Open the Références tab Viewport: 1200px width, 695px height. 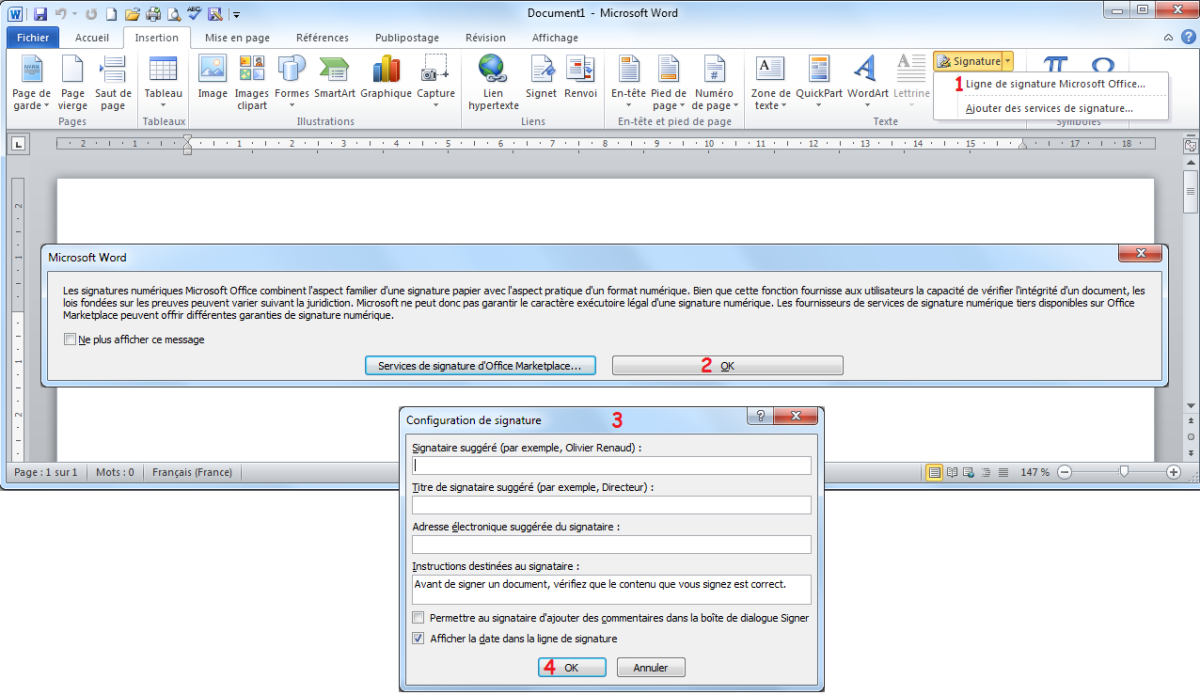322,38
